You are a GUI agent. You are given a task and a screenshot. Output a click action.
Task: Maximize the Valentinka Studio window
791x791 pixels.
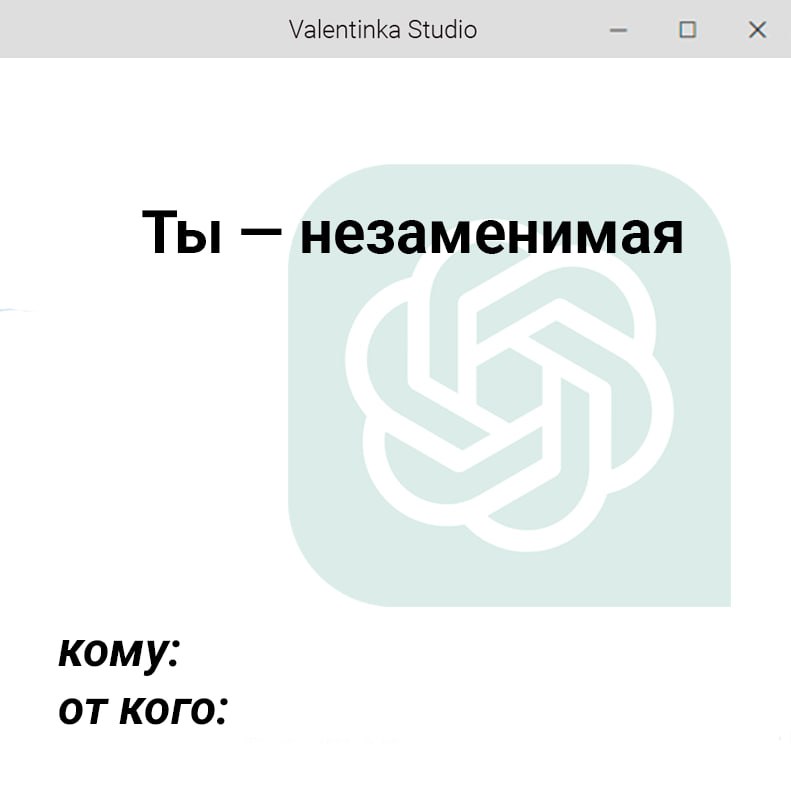point(688,30)
